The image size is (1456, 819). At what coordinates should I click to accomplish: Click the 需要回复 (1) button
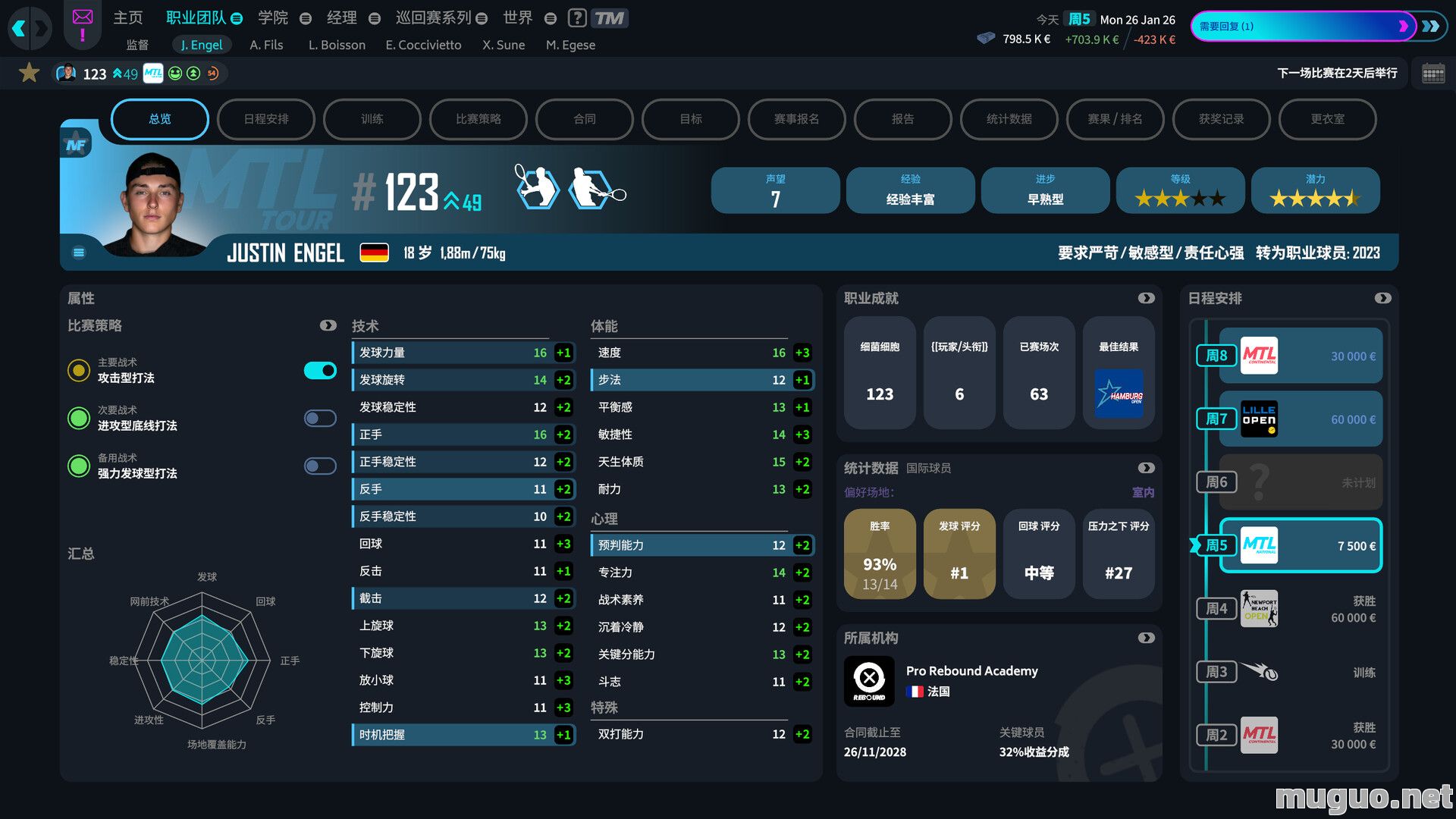click(x=1302, y=27)
